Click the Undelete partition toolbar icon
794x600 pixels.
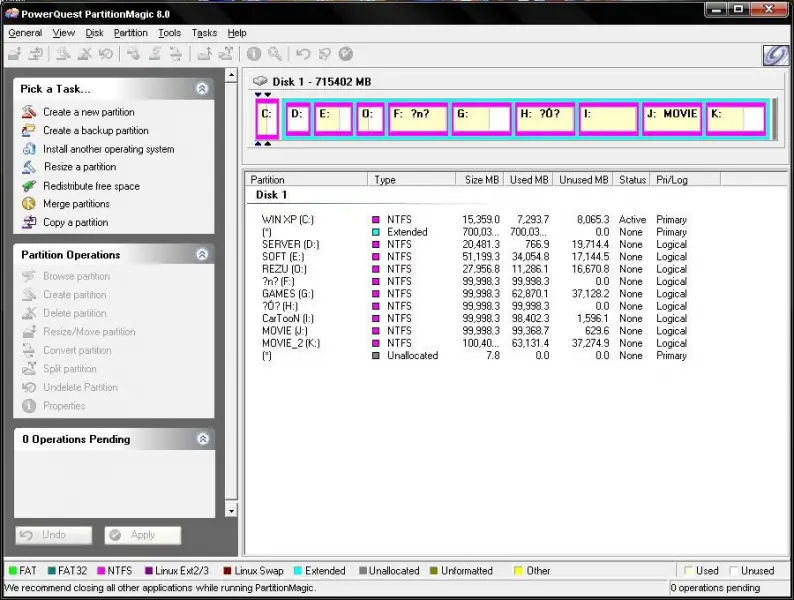point(105,54)
